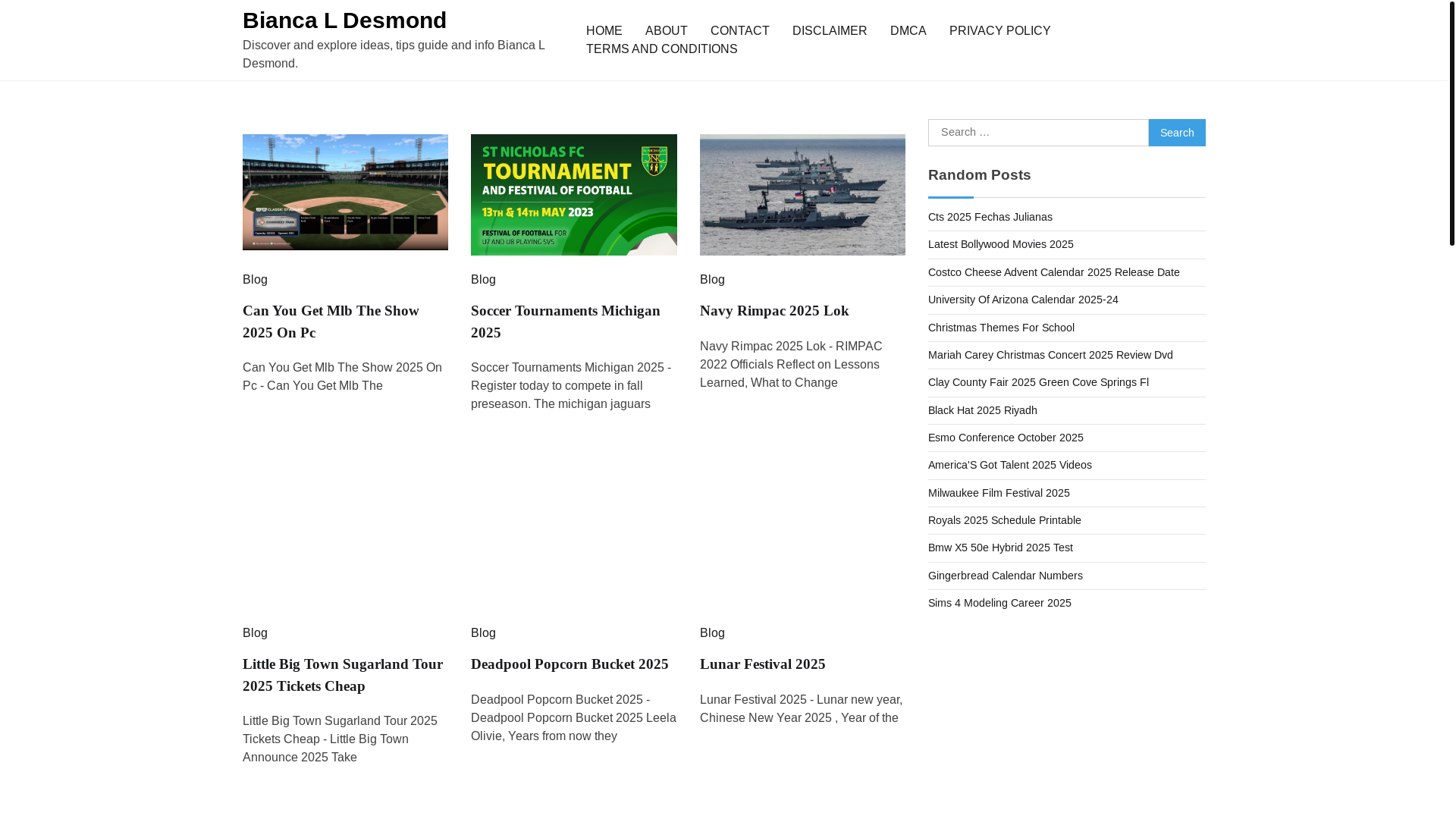1456x819 pixels.
Task: Click the site tagline under Bianca L Desmond
Action: tap(394, 55)
